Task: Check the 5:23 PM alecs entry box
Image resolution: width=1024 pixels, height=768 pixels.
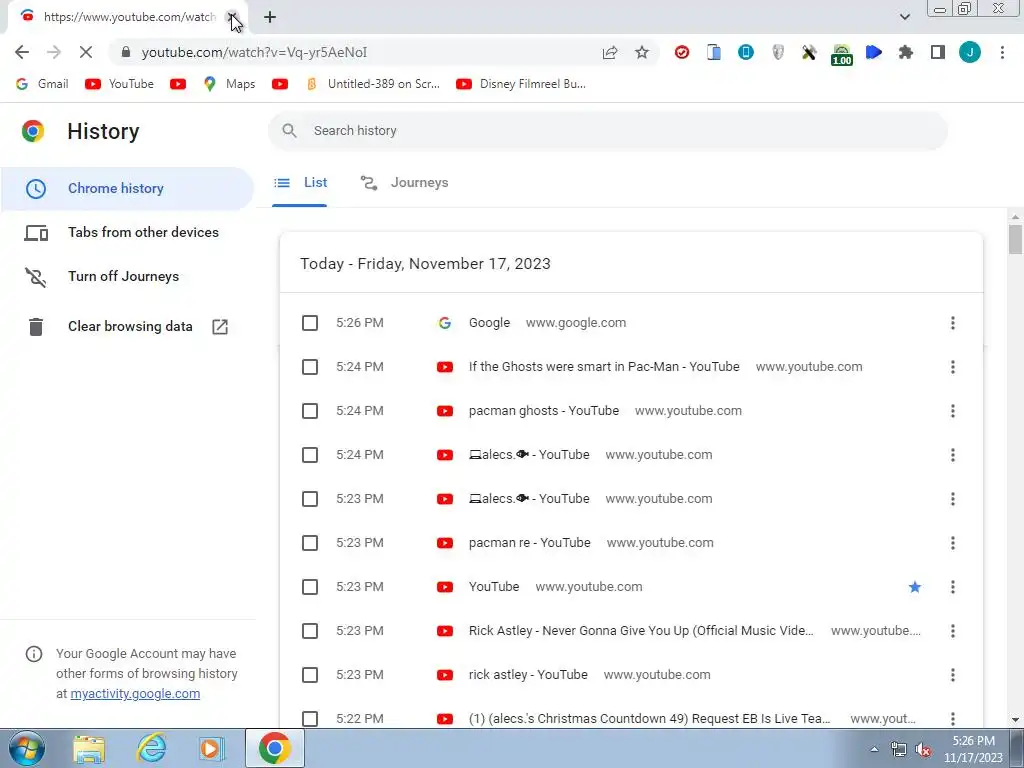Action: point(310,499)
